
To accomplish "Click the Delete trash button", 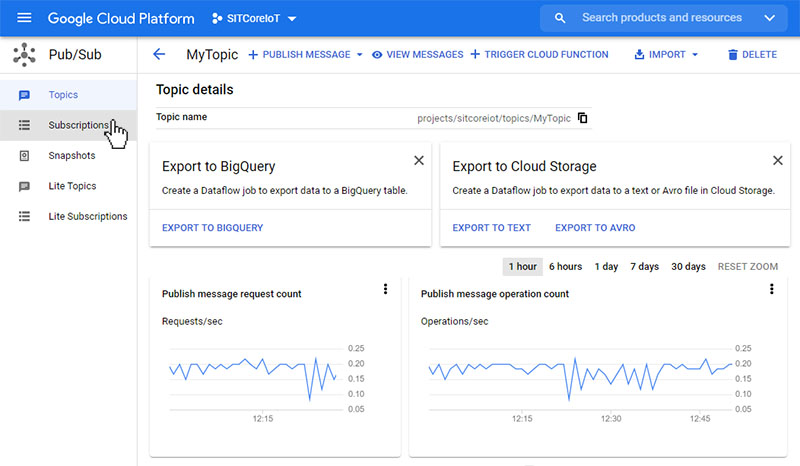I will pyautogui.click(x=752, y=55).
